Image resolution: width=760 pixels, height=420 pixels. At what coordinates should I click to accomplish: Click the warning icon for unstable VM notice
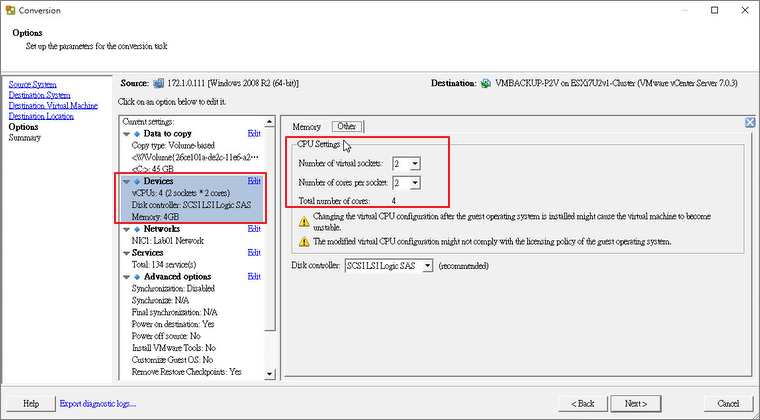coord(304,222)
